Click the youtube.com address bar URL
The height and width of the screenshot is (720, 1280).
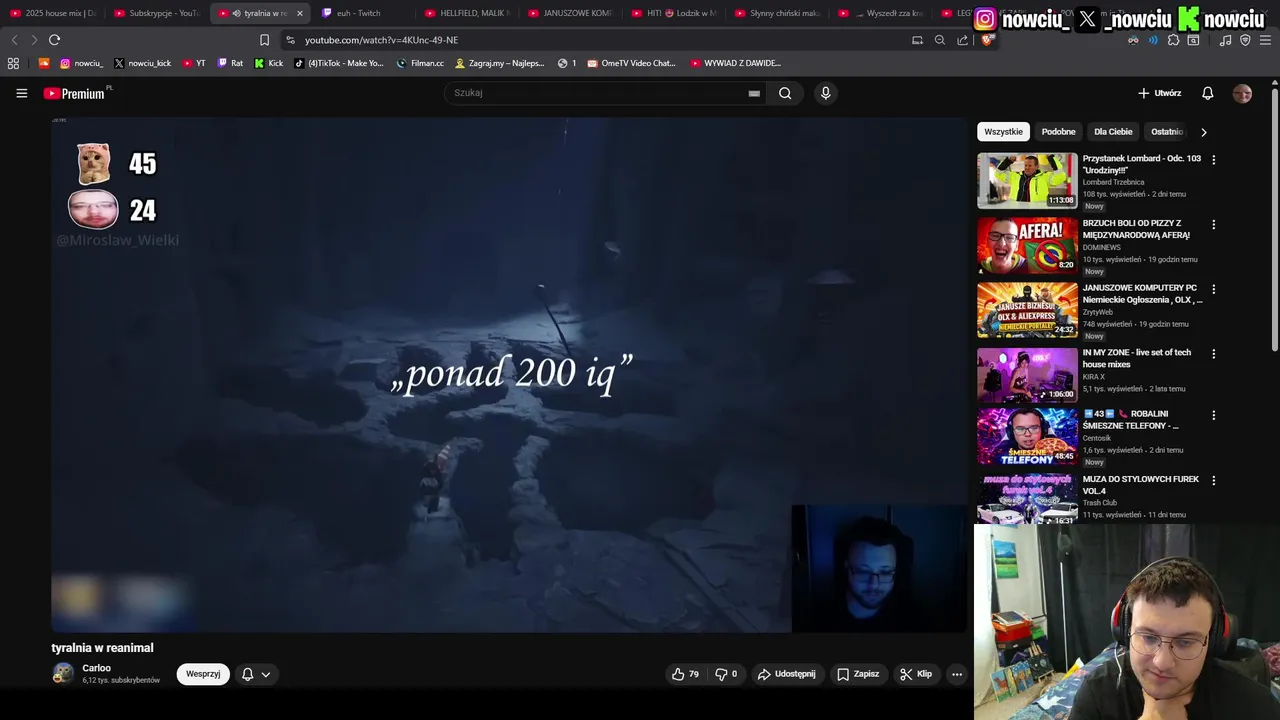click(381, 40)
